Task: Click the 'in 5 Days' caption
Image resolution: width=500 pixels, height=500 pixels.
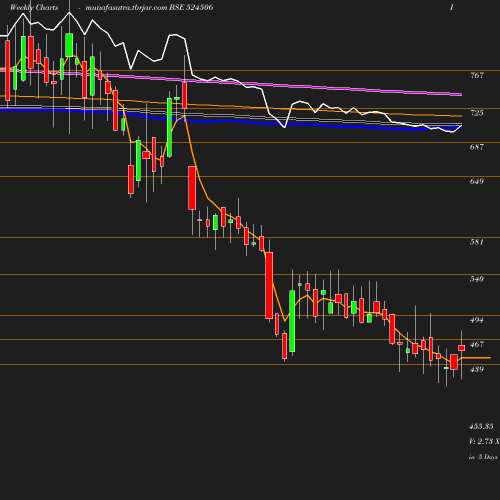Action: click(x=483, y=457)
